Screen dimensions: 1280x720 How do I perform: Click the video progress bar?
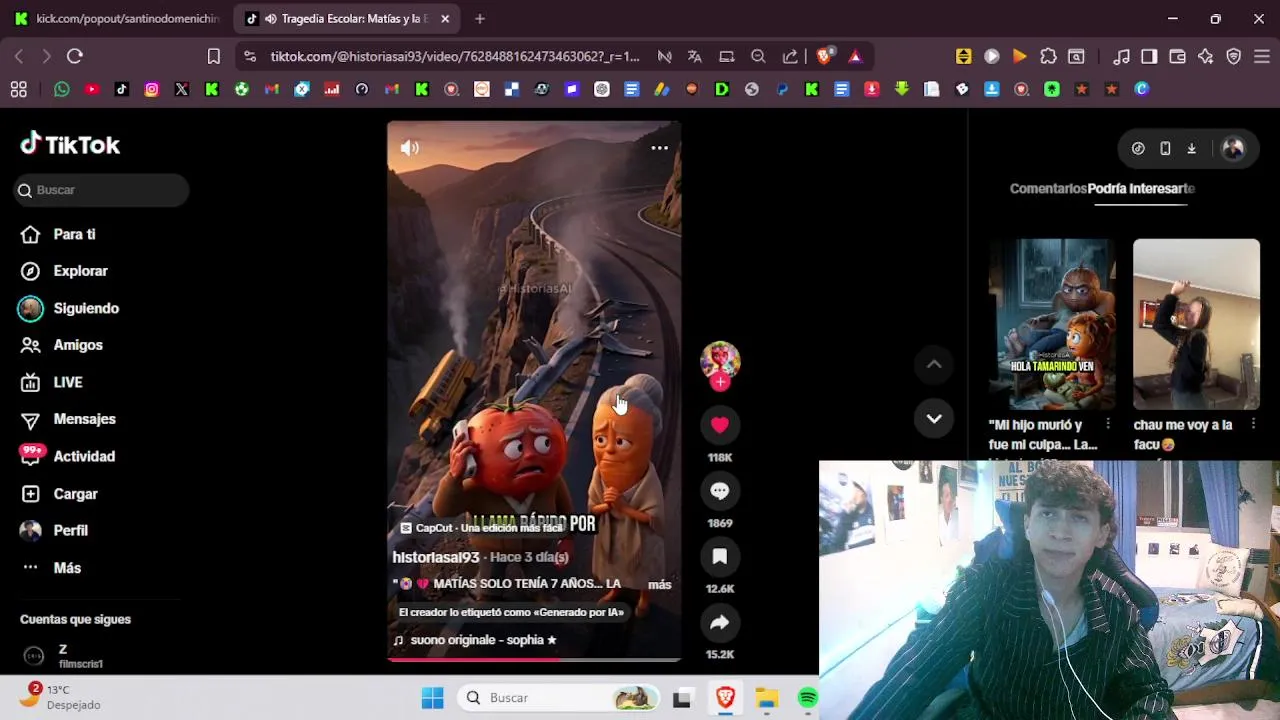click(x=534, y=659)
